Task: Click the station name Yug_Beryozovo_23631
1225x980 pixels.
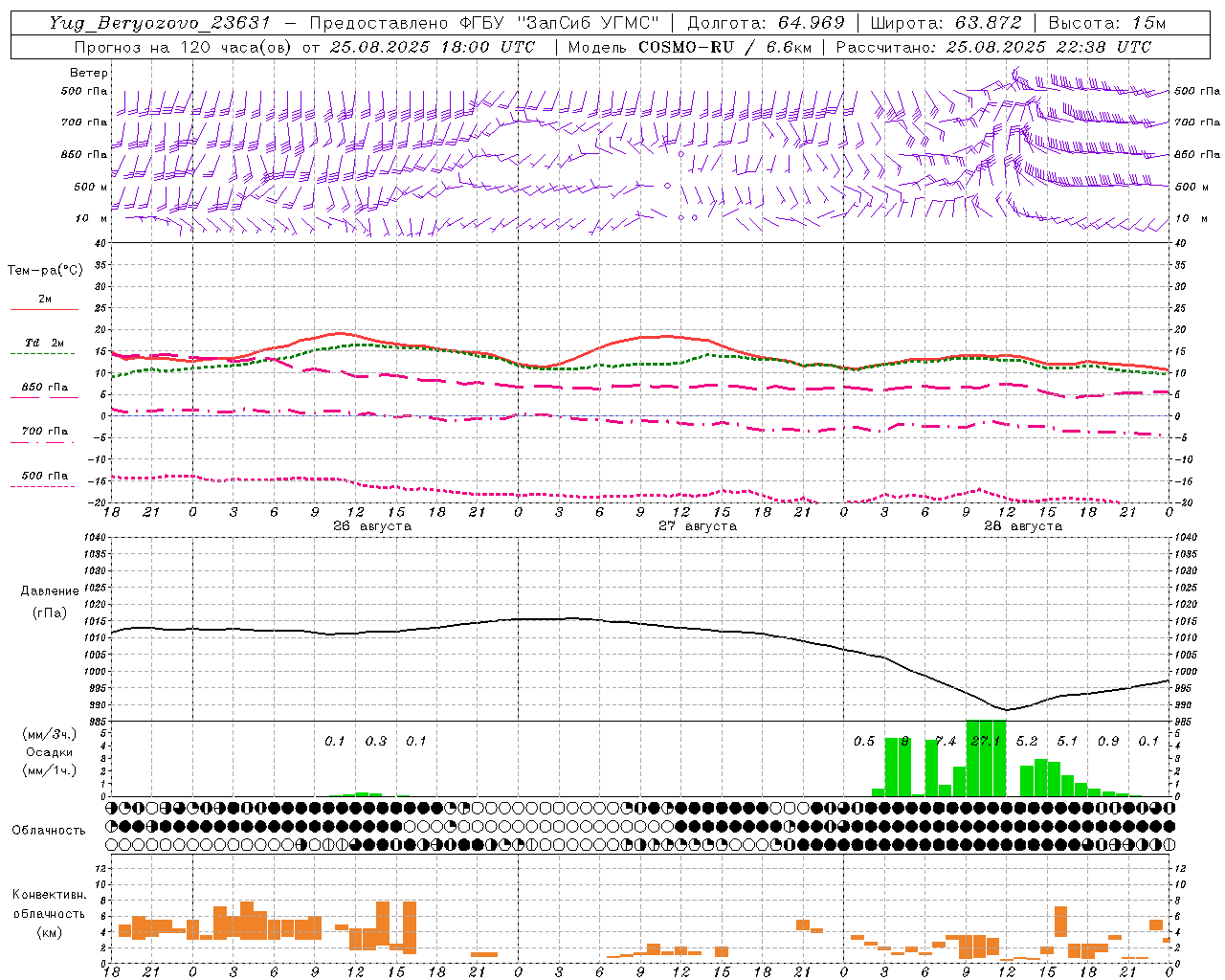Action: click(x=160, y=23)
